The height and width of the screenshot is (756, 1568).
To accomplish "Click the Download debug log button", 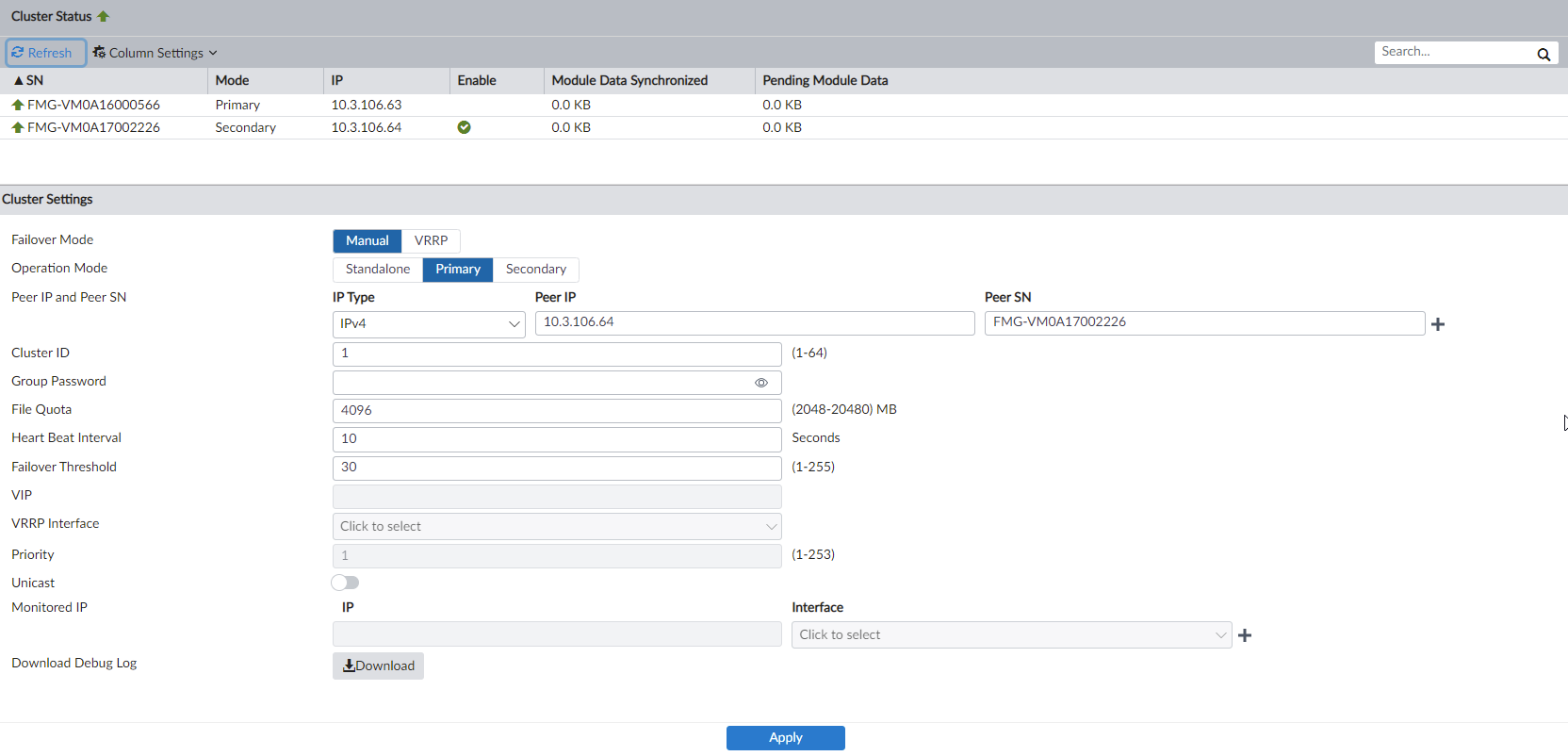I will tap(378, 666).
